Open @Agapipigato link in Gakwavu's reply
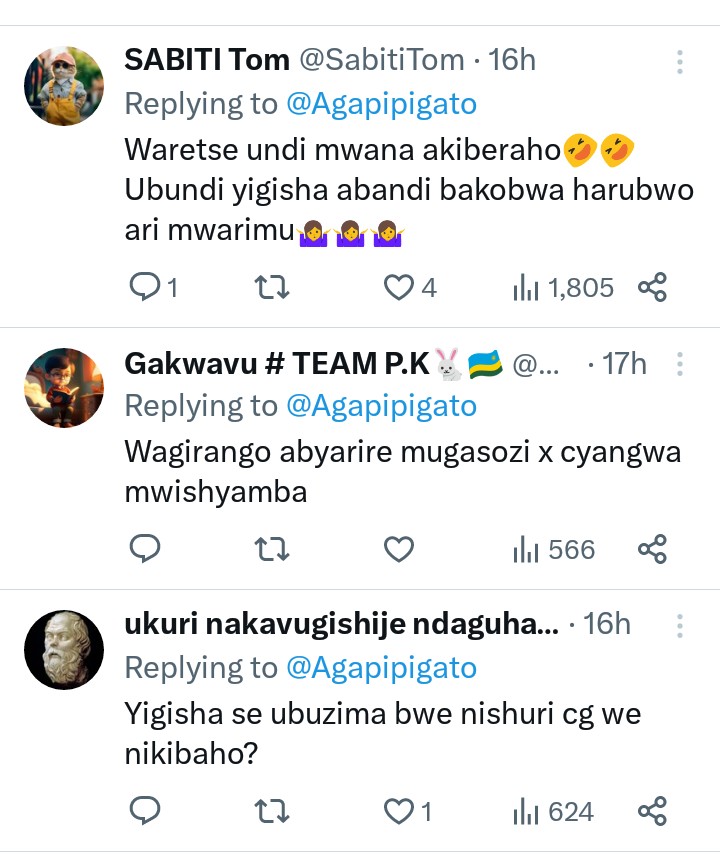720x866 pixels. [381, 406]
